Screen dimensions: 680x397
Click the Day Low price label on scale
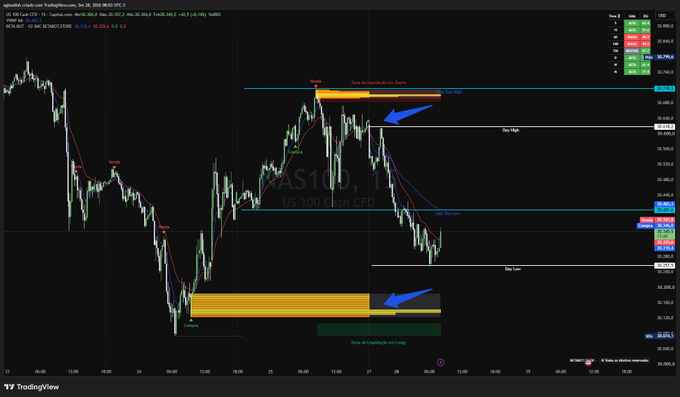point(664,266)
